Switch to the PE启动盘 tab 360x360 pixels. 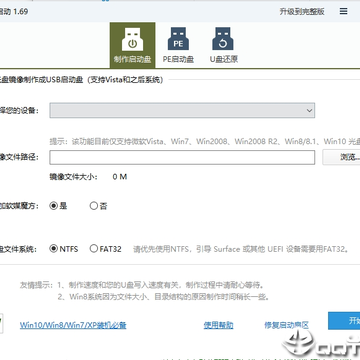[178, 45]
